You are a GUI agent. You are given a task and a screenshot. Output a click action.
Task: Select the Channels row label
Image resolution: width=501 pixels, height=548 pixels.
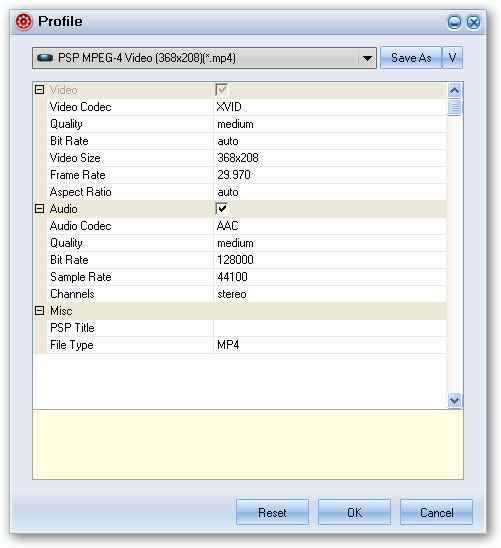(x=72, y=294)
